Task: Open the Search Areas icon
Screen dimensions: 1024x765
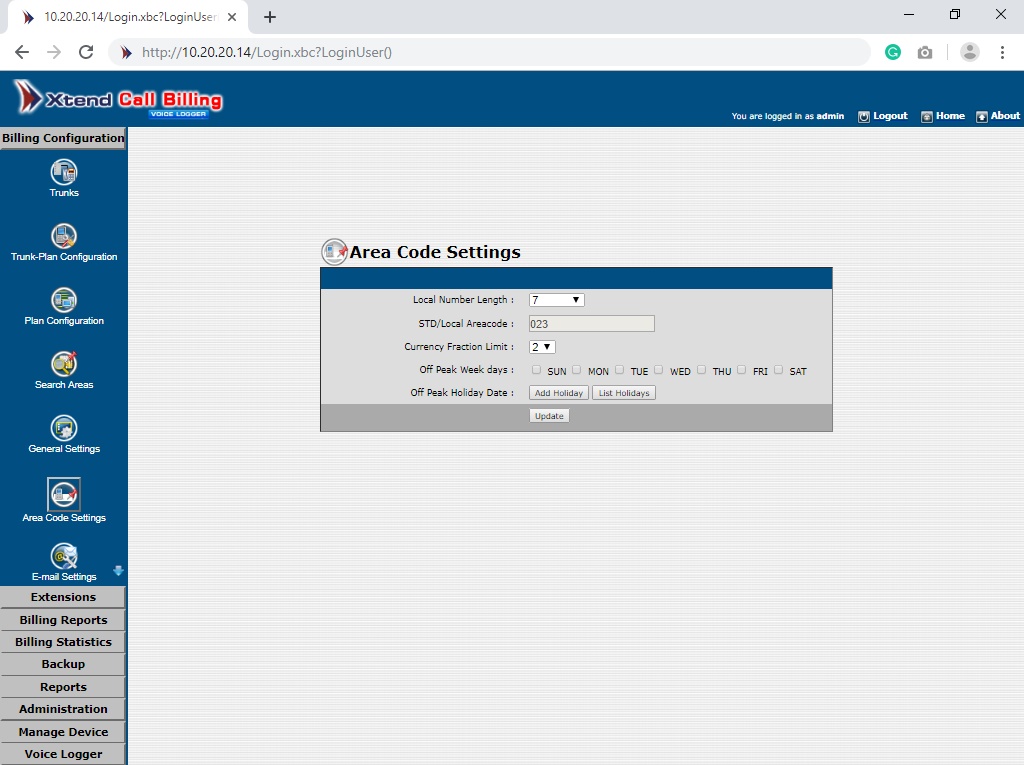Action: [64, 365]
